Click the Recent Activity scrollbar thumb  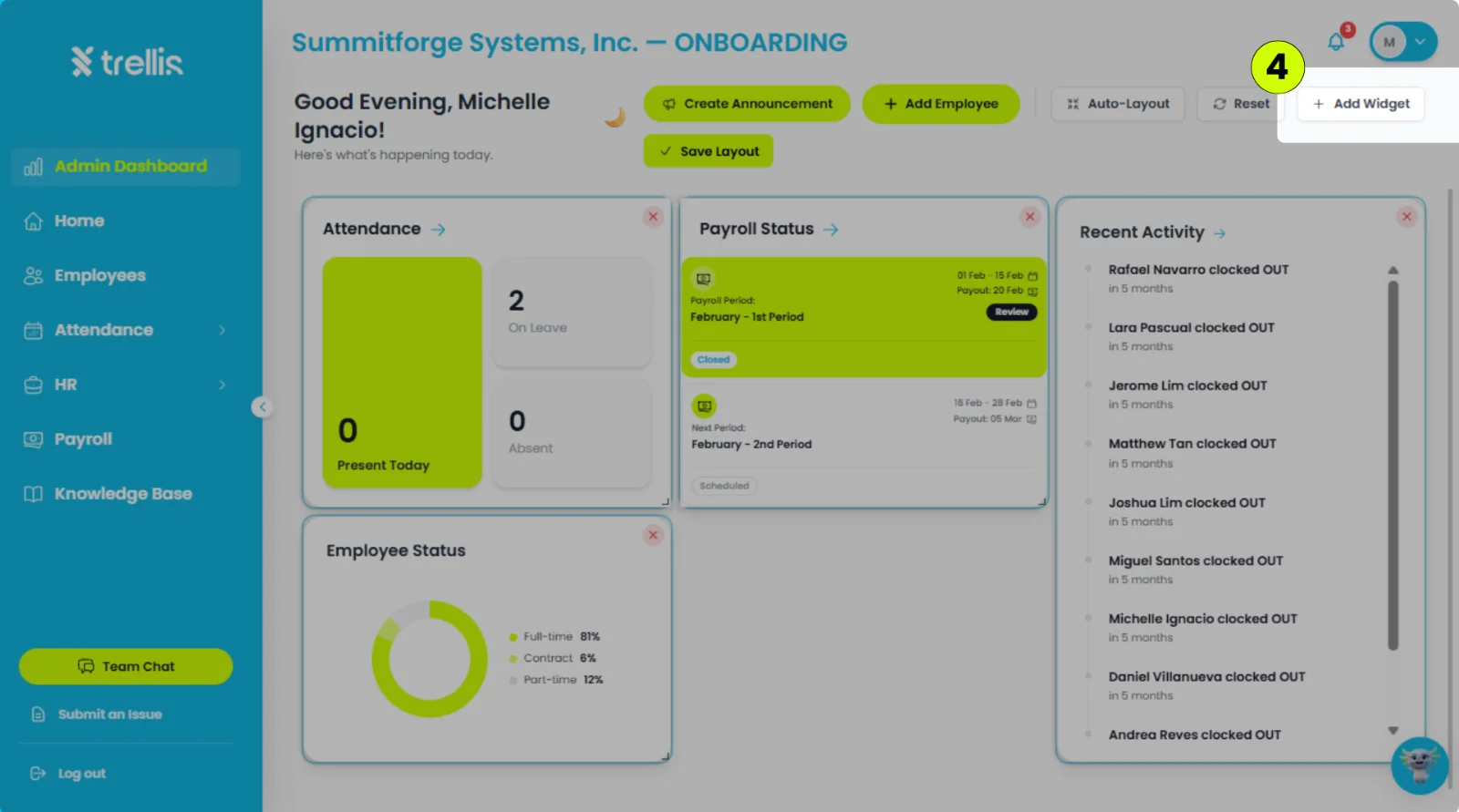click(x=1392, y=466)
